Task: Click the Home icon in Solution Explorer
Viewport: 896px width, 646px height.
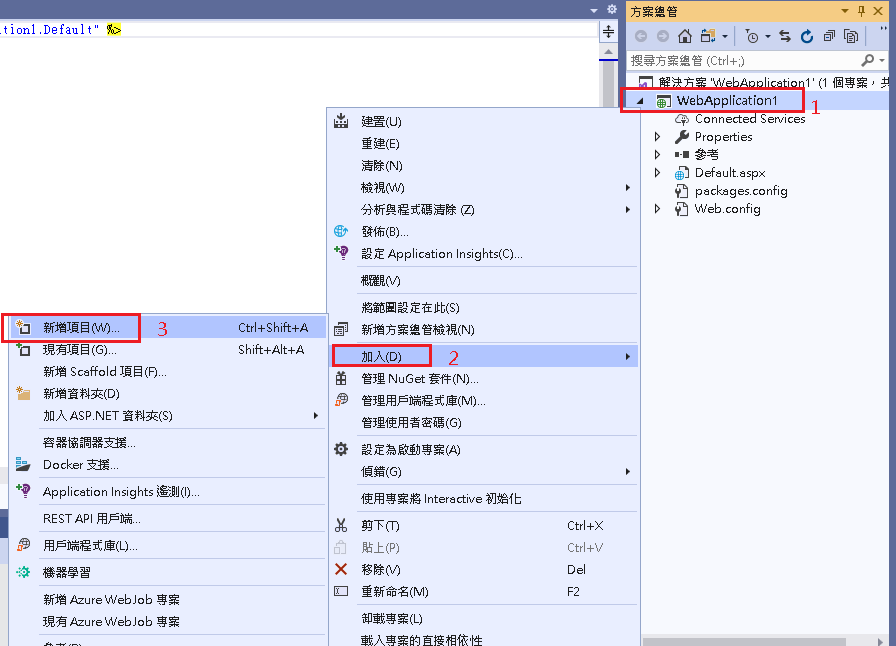Action: (x=685, y=37)
